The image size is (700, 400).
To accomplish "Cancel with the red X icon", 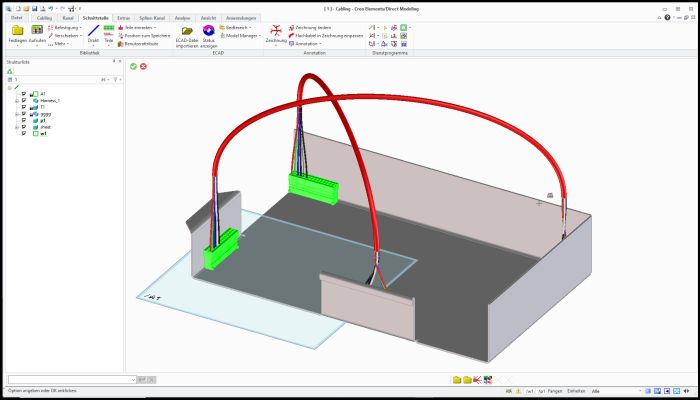I will [144, 66].
